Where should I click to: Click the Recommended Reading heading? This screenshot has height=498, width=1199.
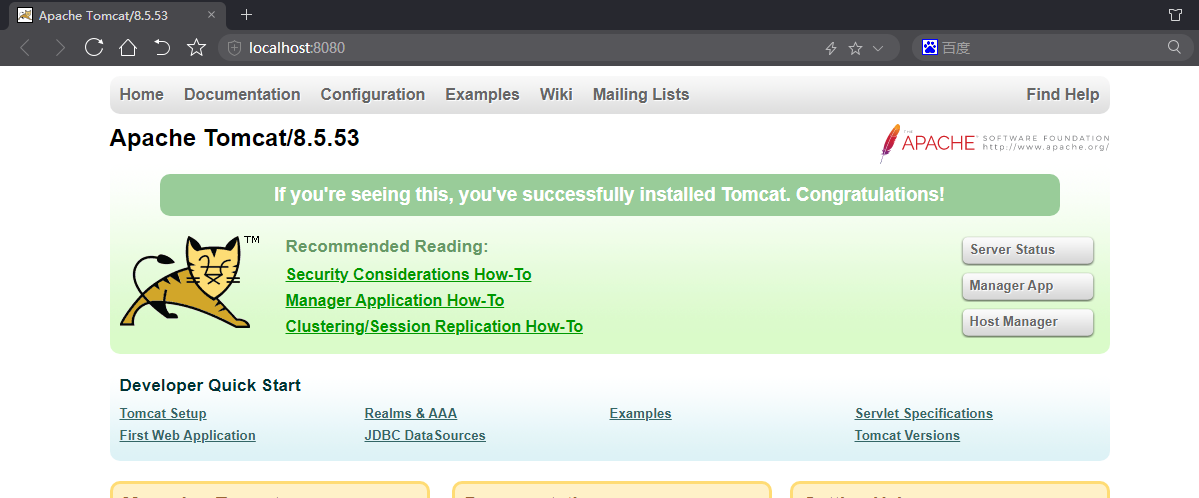click(x=387, y=246)
